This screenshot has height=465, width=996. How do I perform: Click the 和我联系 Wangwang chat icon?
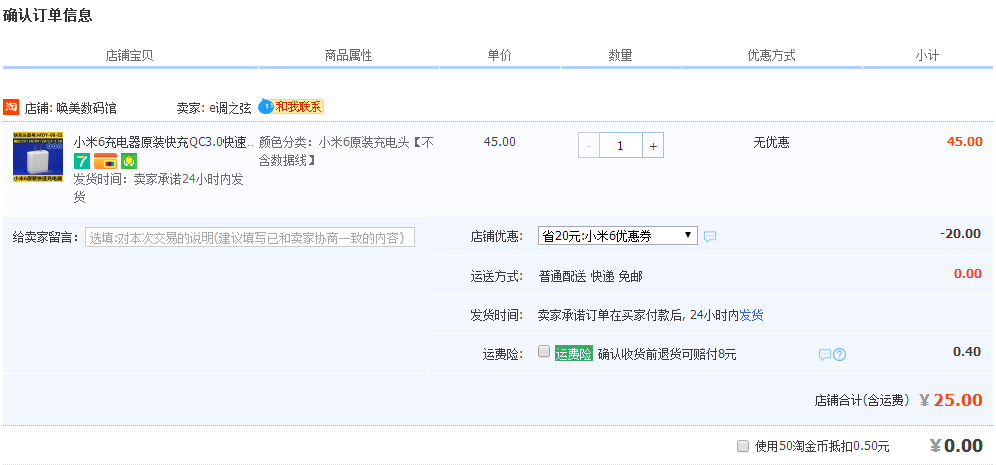coord(291,107)
